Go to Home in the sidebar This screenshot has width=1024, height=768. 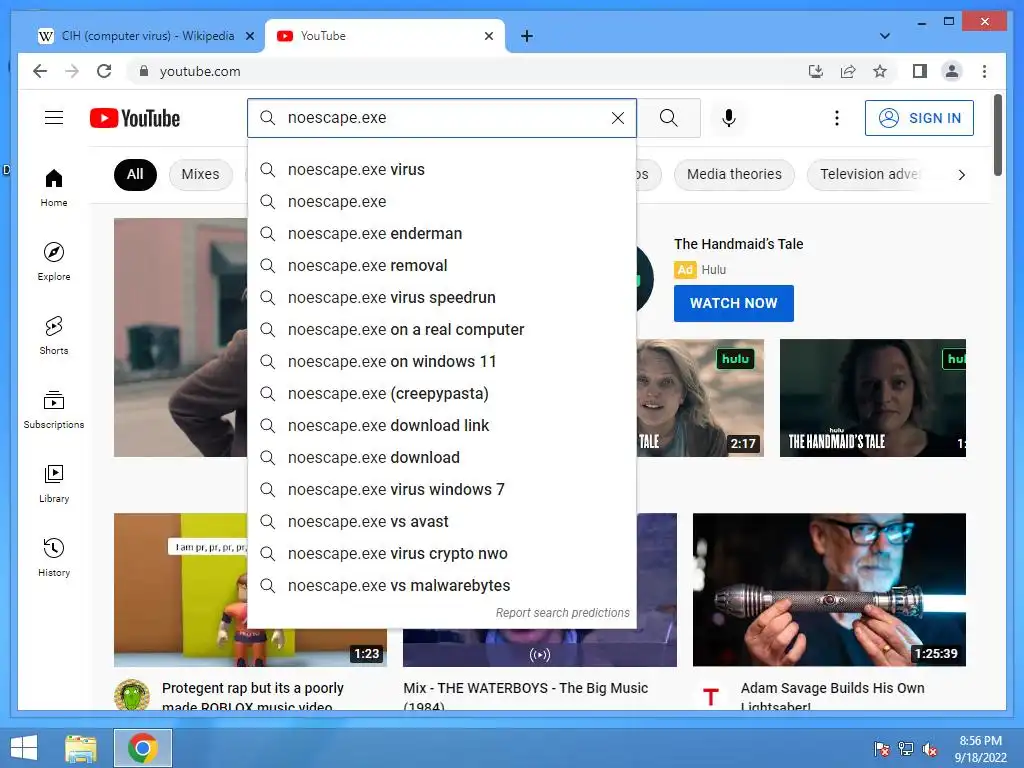pyautogui.click(x=54, y=188)
